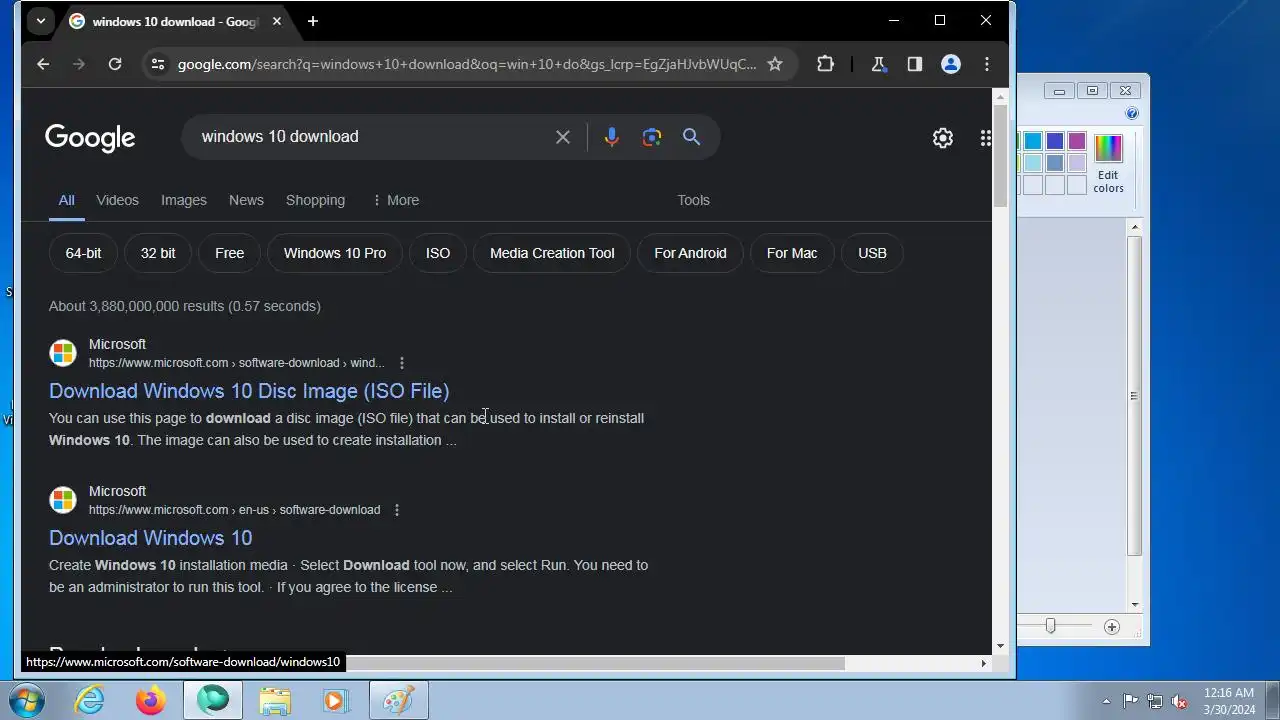The height and width of the screenshot is (720, 1280).
Task: Click Microsoft favicon of the ISO File result
Action: pyautogui.click(x=63, y=353)
